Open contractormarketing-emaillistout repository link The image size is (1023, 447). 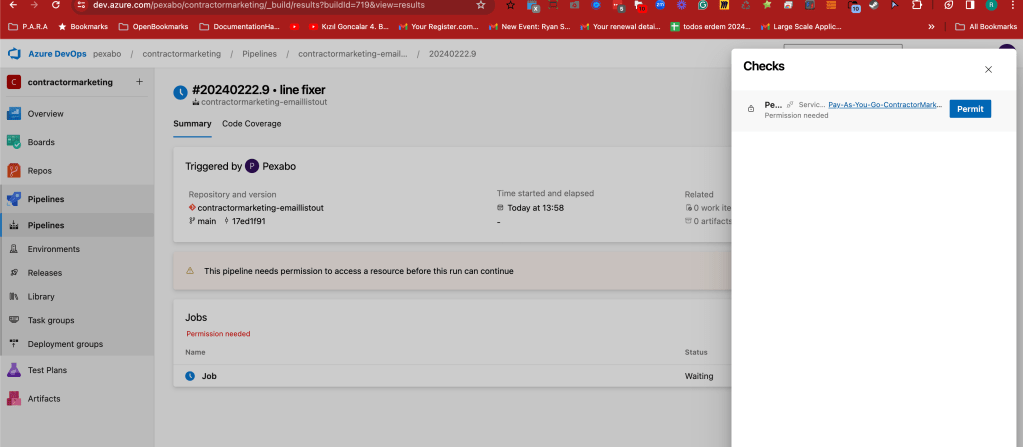260,208
